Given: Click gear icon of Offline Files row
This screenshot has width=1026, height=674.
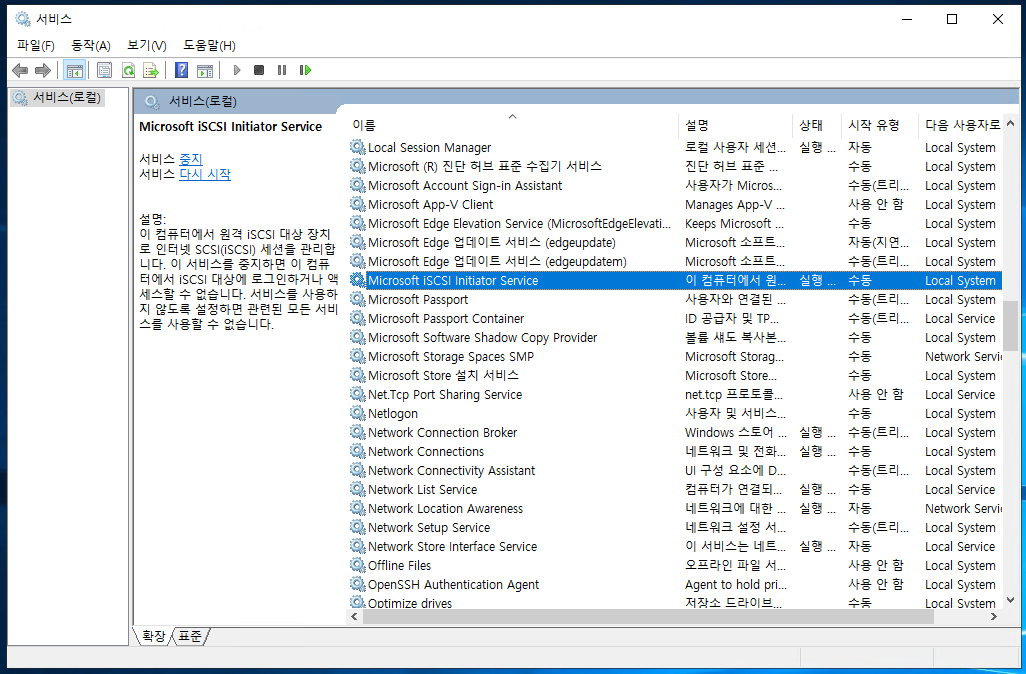Looking at the screenshot, I should click(357, 565).
